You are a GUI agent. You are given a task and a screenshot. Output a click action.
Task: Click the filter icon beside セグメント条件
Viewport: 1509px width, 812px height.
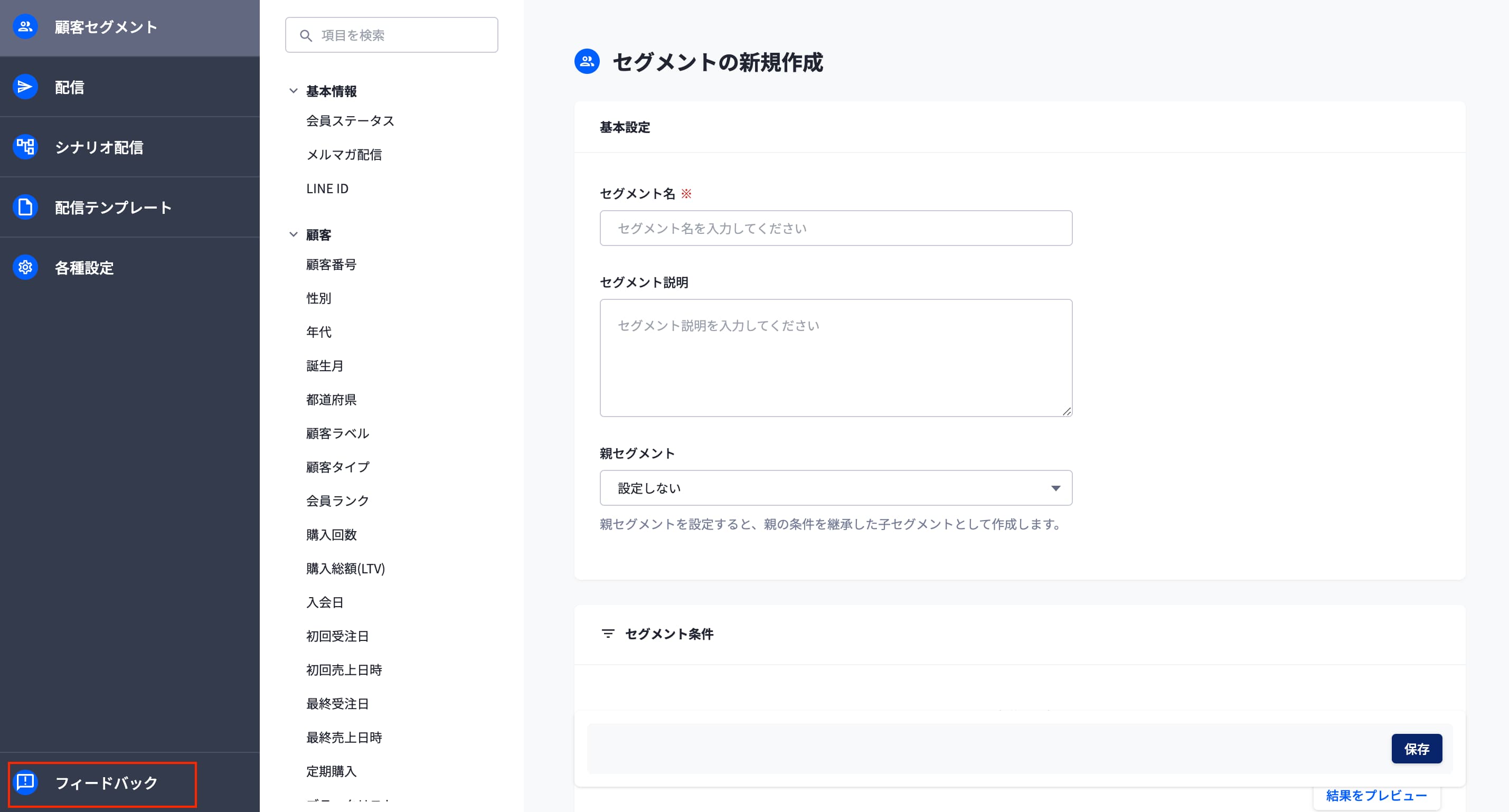tap(608, 634)
